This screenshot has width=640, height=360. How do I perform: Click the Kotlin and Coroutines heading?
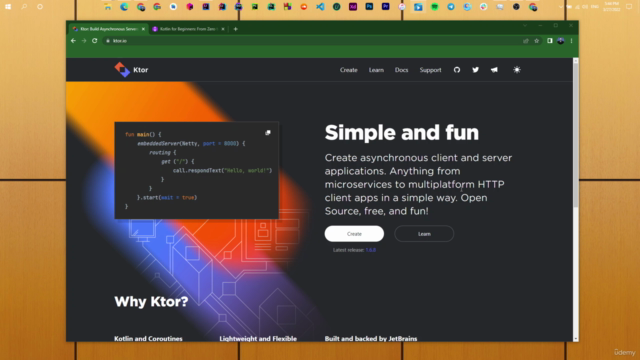point(148,339)
